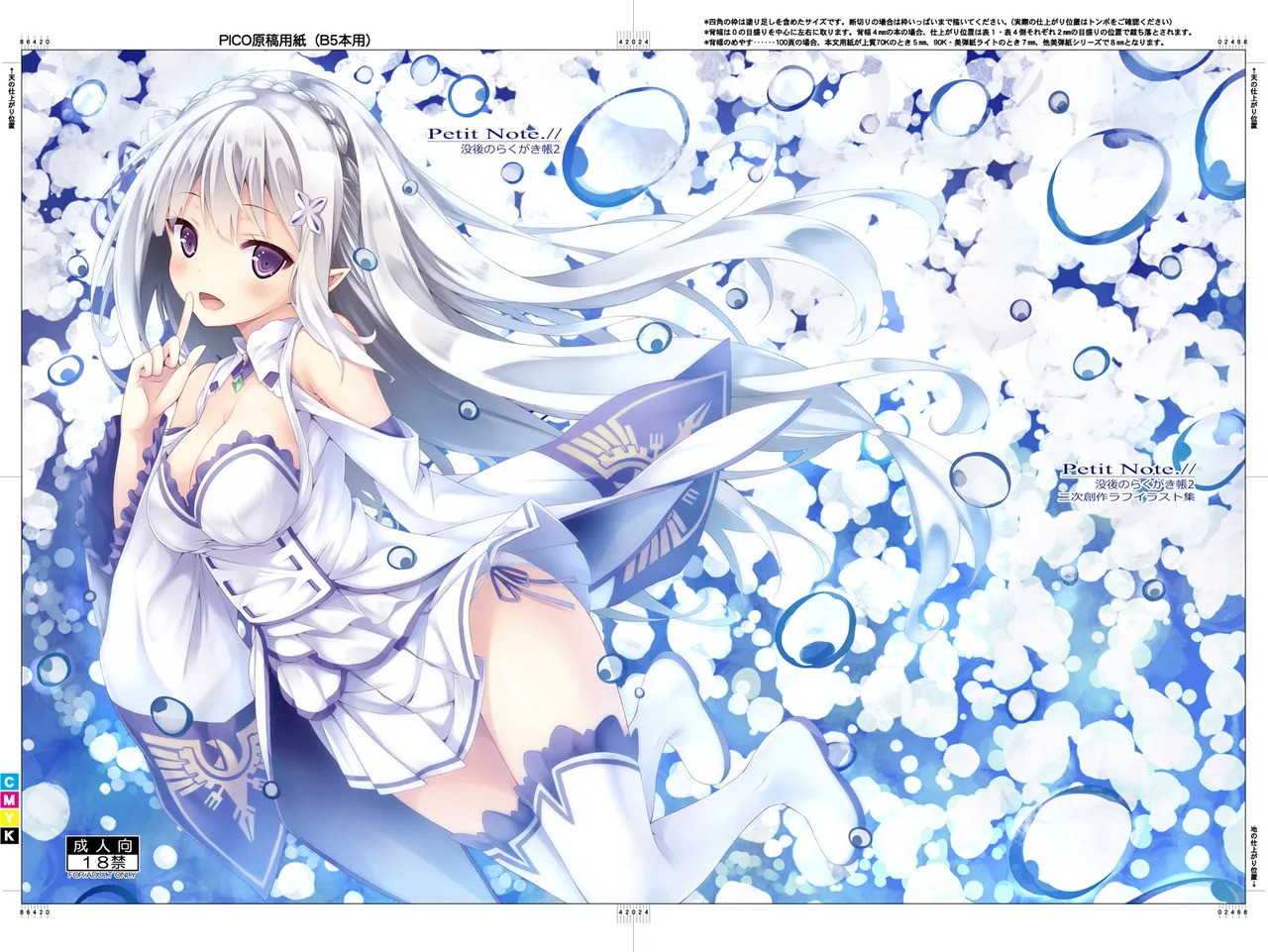The image size is (1268, 952).
Task: Click the 成人向 18禁 rating badge
Action: coord(102,854)
